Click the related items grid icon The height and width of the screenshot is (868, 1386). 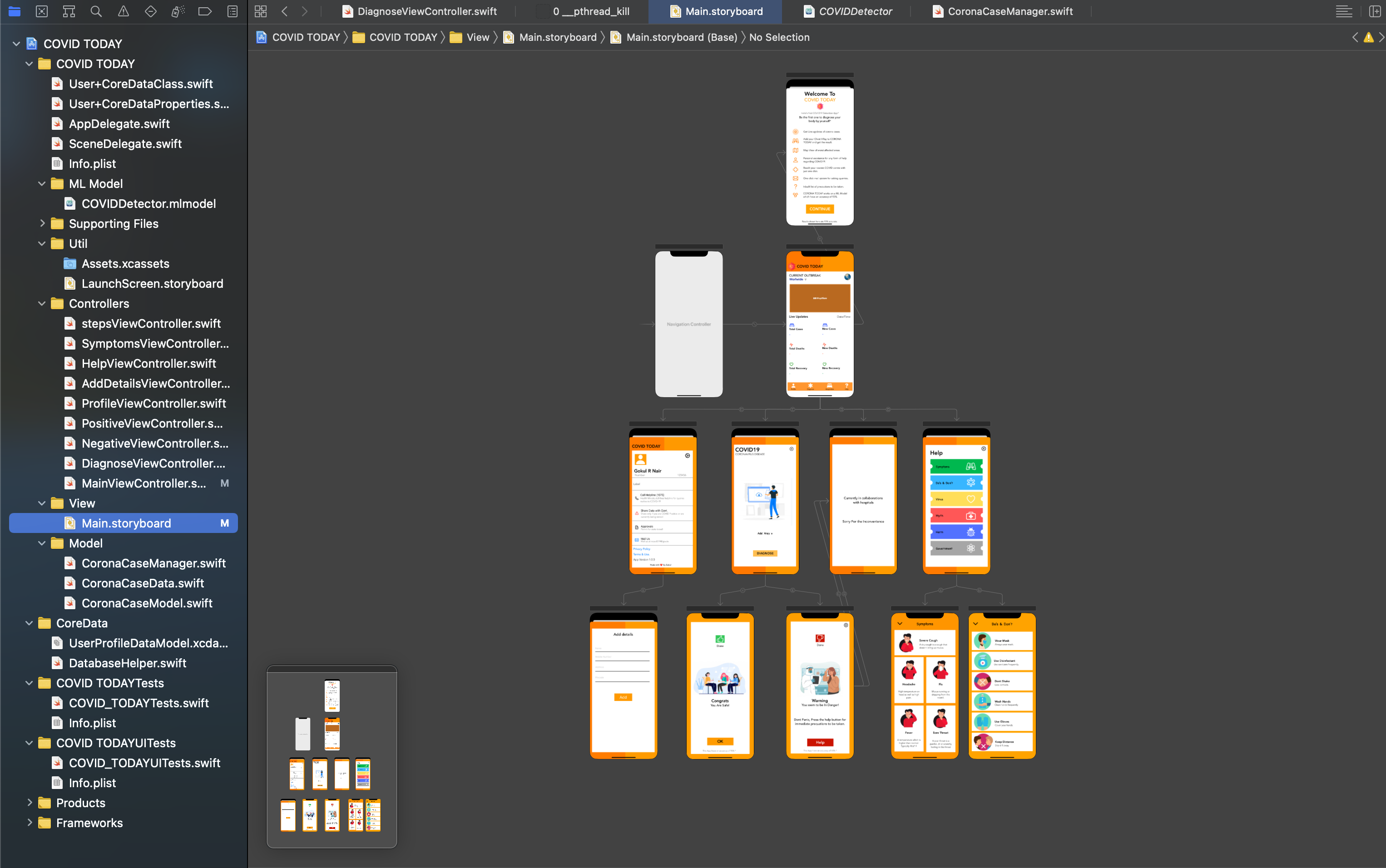tap(261, 11)
